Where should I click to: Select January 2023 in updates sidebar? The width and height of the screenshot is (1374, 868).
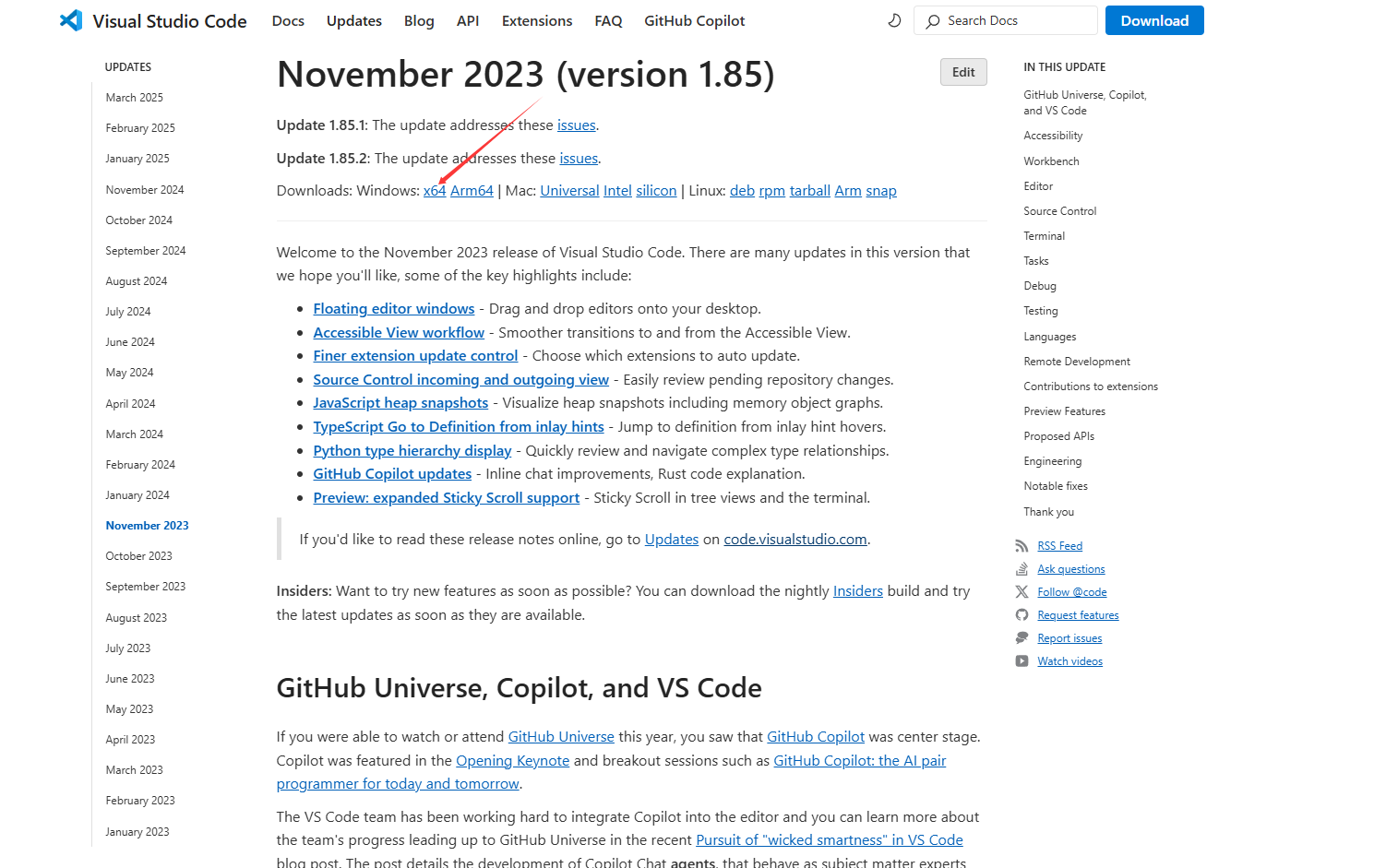pyautogui.click(x=137, y=832)
